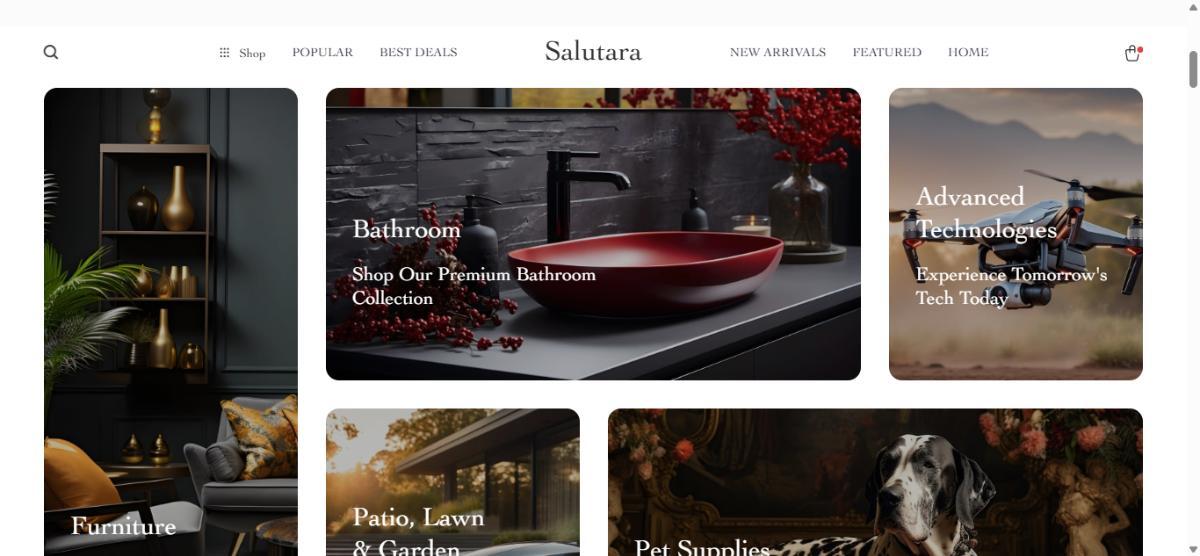This screenshot has height=556, width=1200.
Task: Open the Featured section
Action: click(887, 52)
